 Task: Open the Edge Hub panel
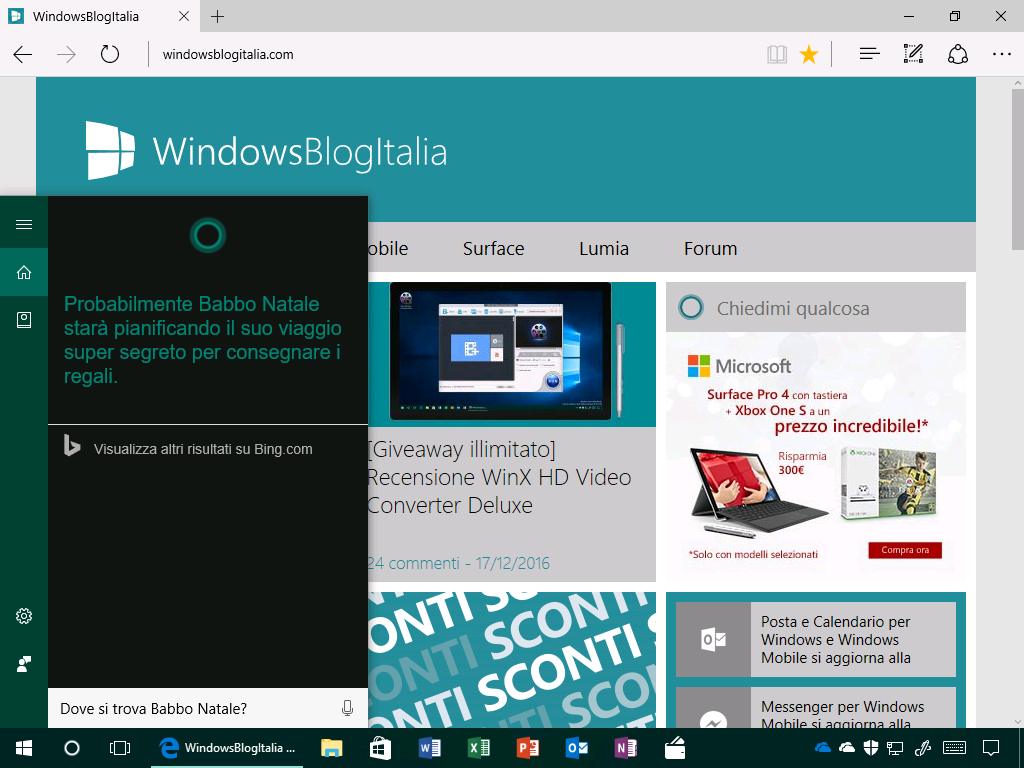[x=869, y=54]
